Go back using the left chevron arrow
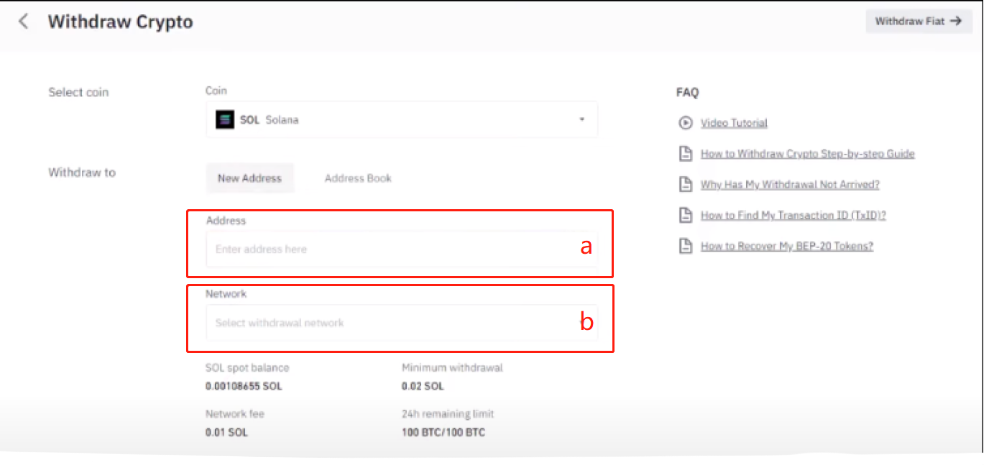Viewport: 984px width, 465px height. click(x=23, y=22)
